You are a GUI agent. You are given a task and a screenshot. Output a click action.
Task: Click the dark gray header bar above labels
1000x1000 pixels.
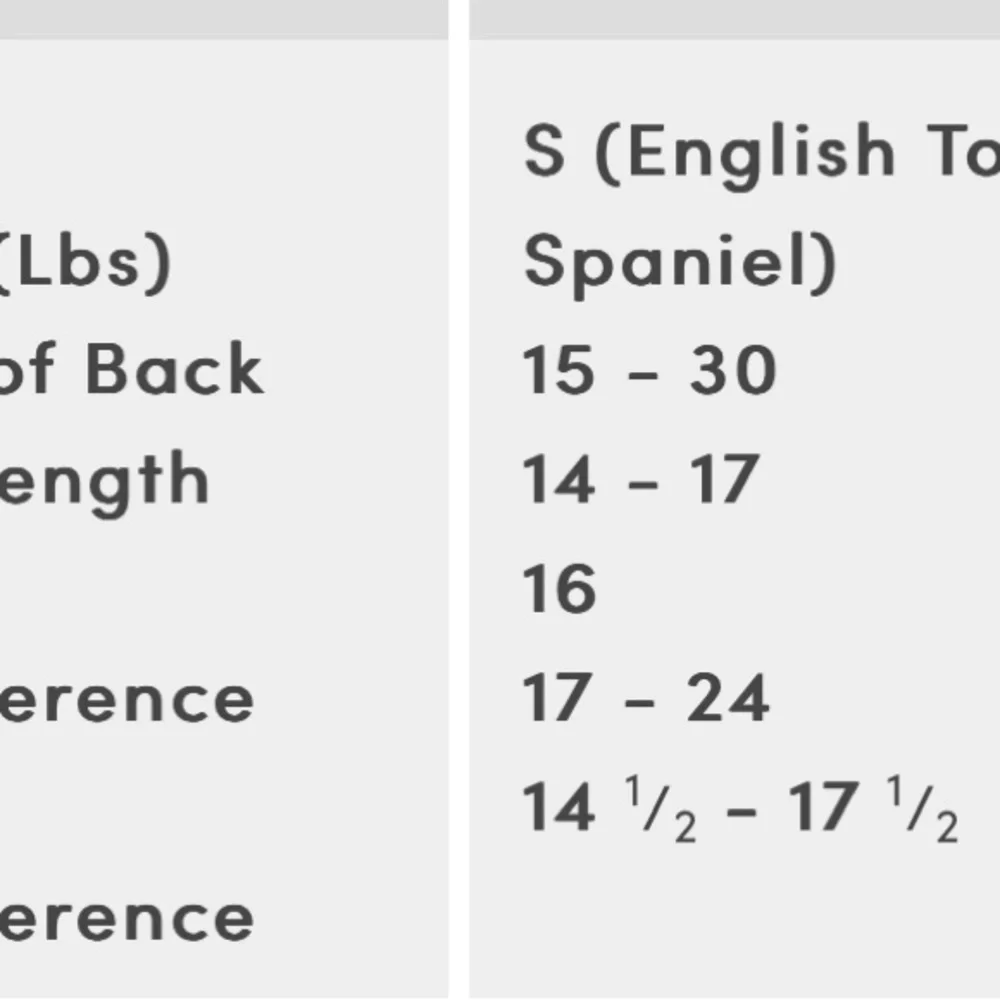pos(224,18)
